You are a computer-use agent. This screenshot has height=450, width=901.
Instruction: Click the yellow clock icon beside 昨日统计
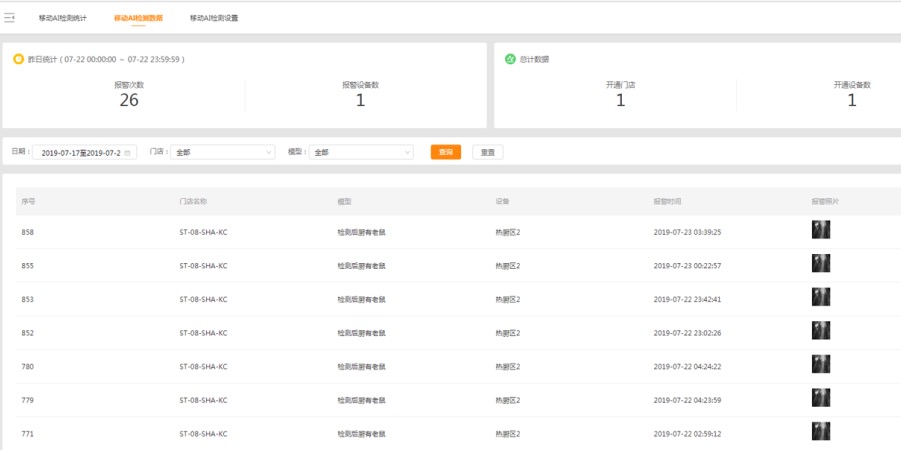(18, 59)
